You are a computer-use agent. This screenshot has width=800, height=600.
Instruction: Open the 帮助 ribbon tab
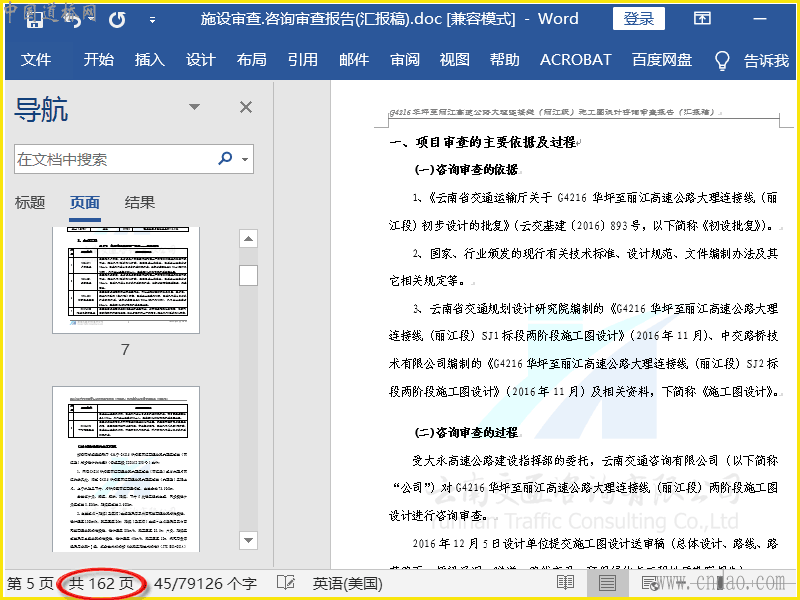pyautogui.click(x=505, y=60)
